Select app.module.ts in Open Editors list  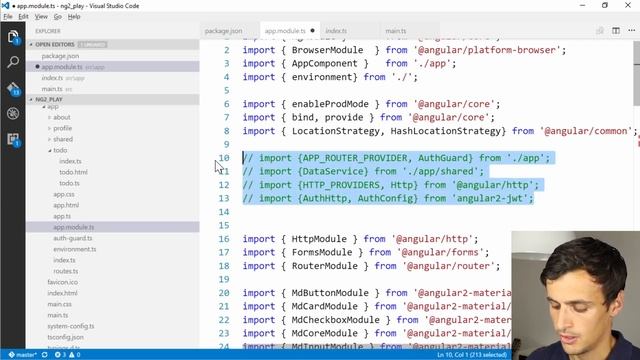113,67
